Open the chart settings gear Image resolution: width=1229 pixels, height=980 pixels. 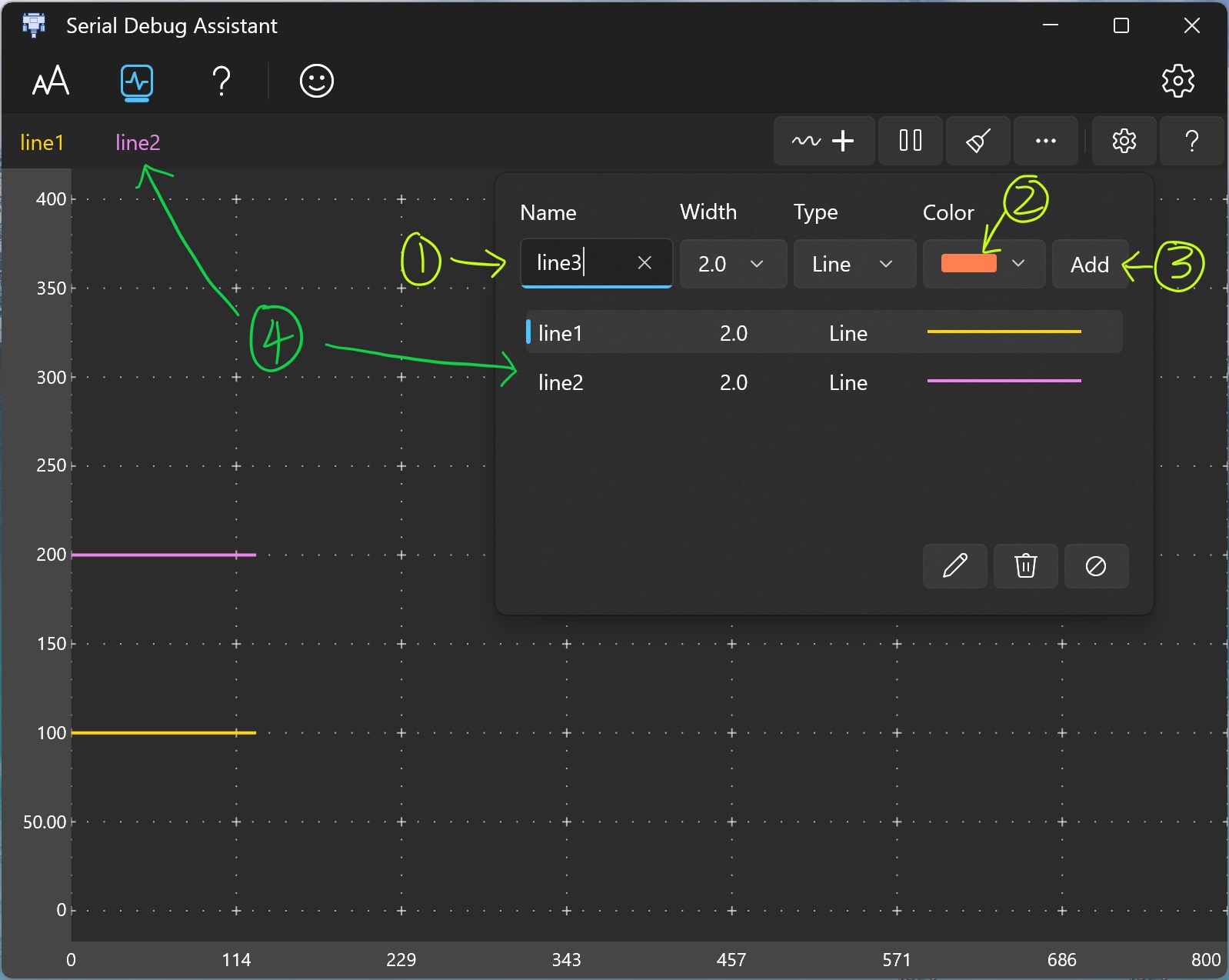click(1124, 141)
